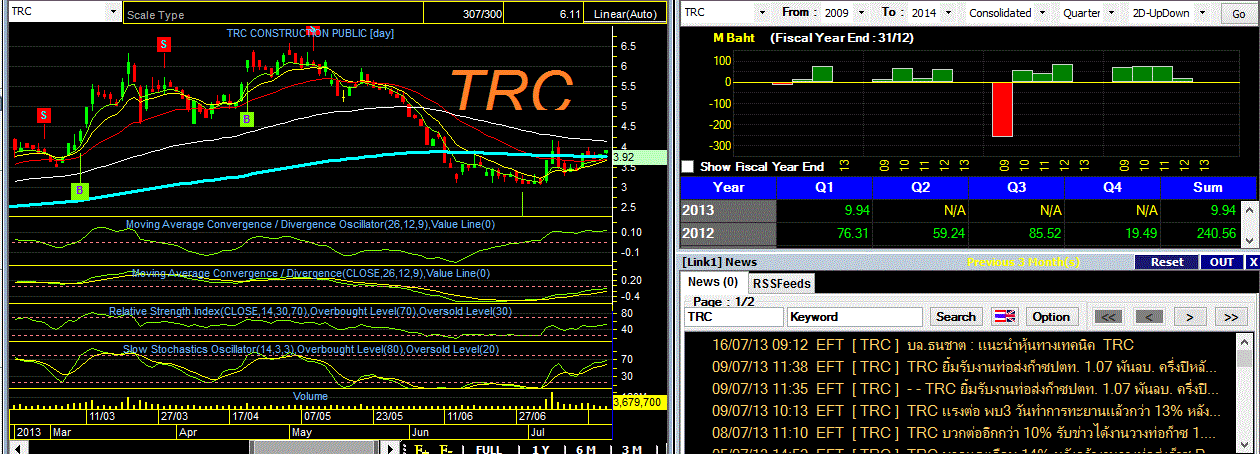Image resolution: width=1260 pixels, height=454 pixels.
Task: Click the Scale Type label
Action: pyautogui.click(x=157, y=15)
